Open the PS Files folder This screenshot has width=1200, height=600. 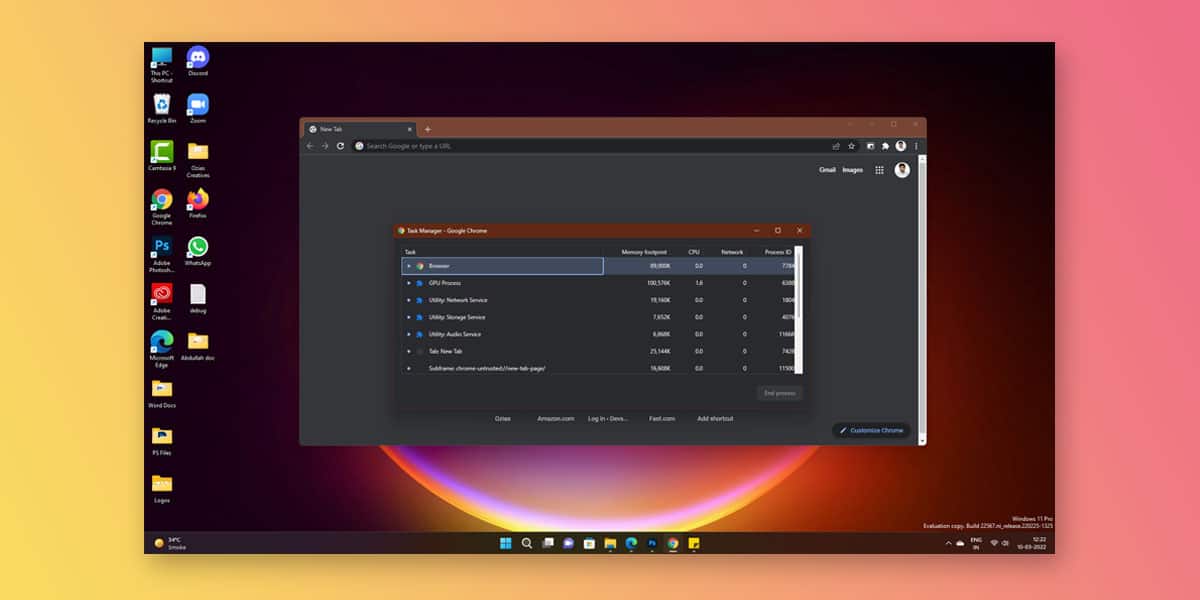[161, 440]
